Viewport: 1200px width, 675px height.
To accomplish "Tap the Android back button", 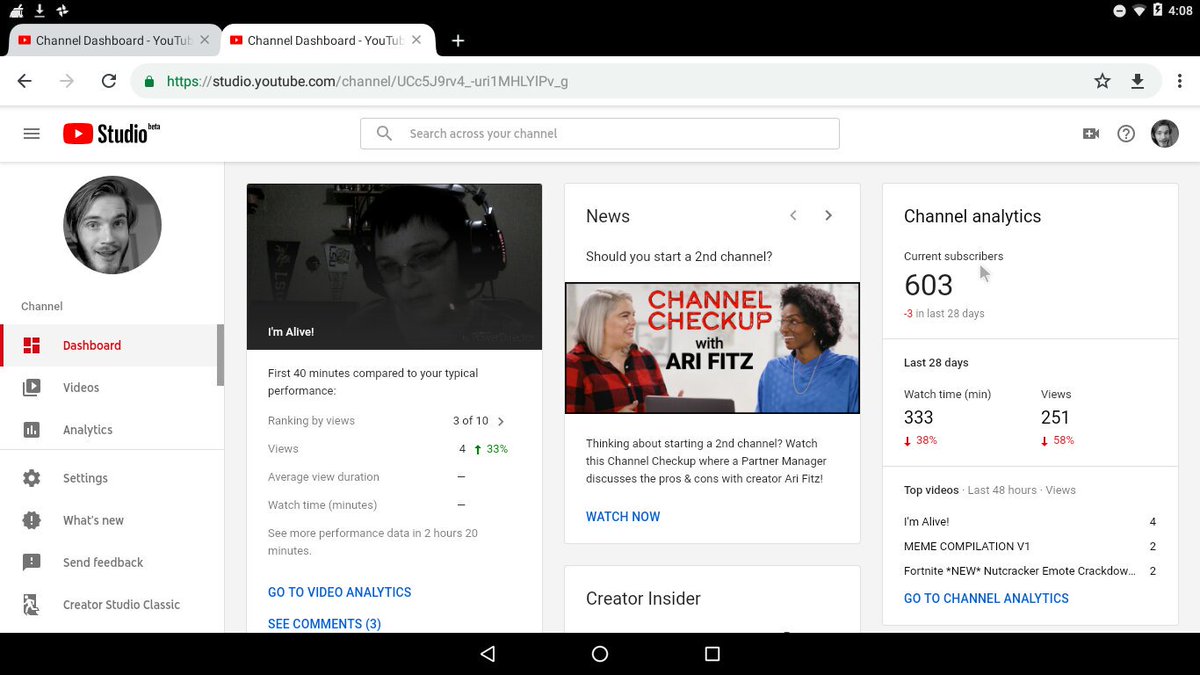I will click(x=488, y=654).
